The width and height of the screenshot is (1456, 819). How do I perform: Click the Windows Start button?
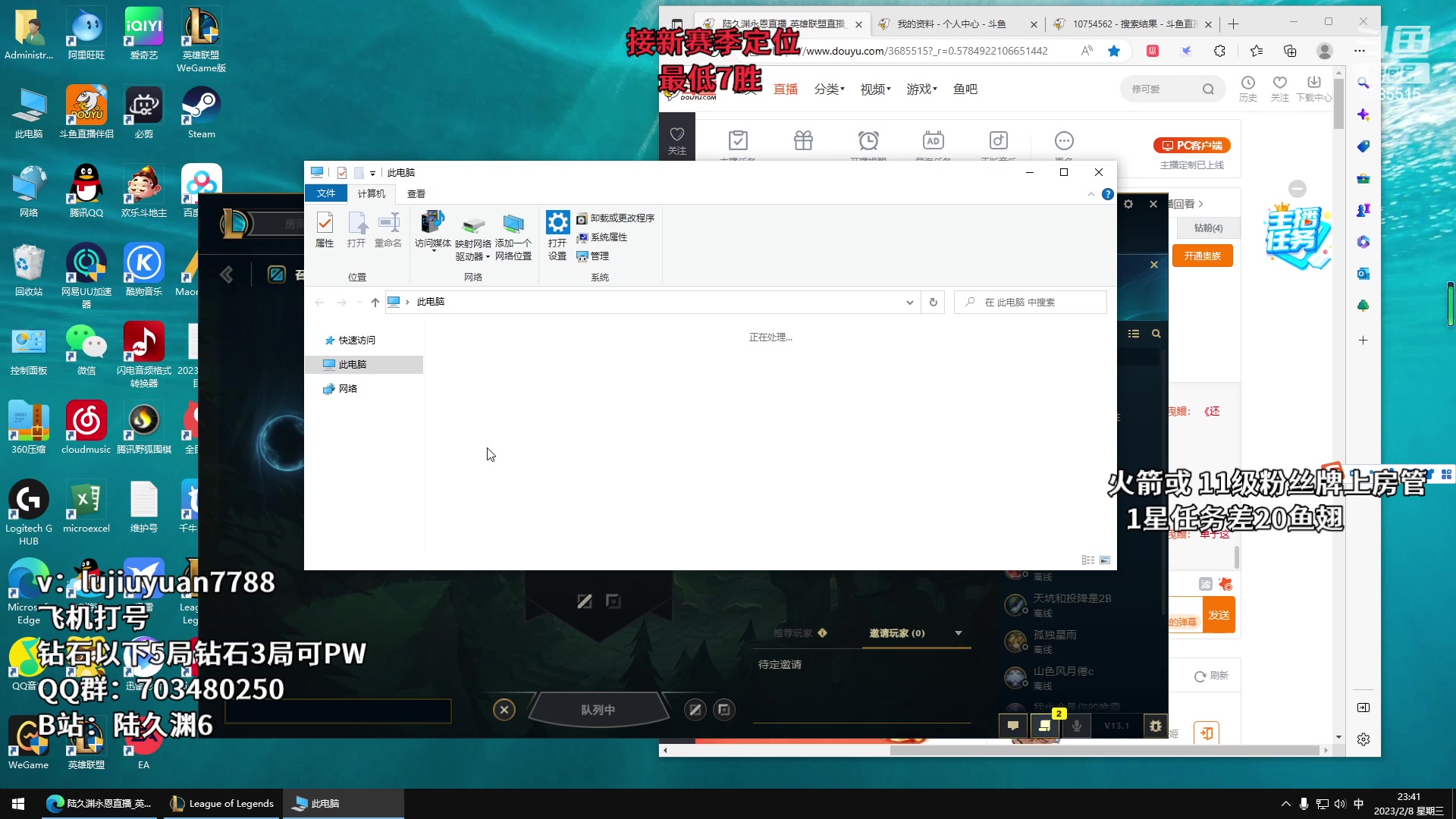click(18, 804)
